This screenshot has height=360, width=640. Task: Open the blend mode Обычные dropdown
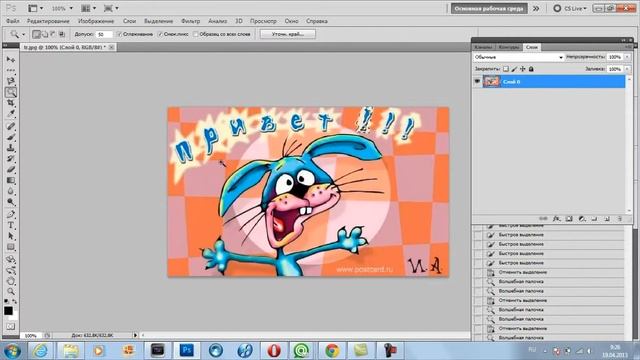518,57
